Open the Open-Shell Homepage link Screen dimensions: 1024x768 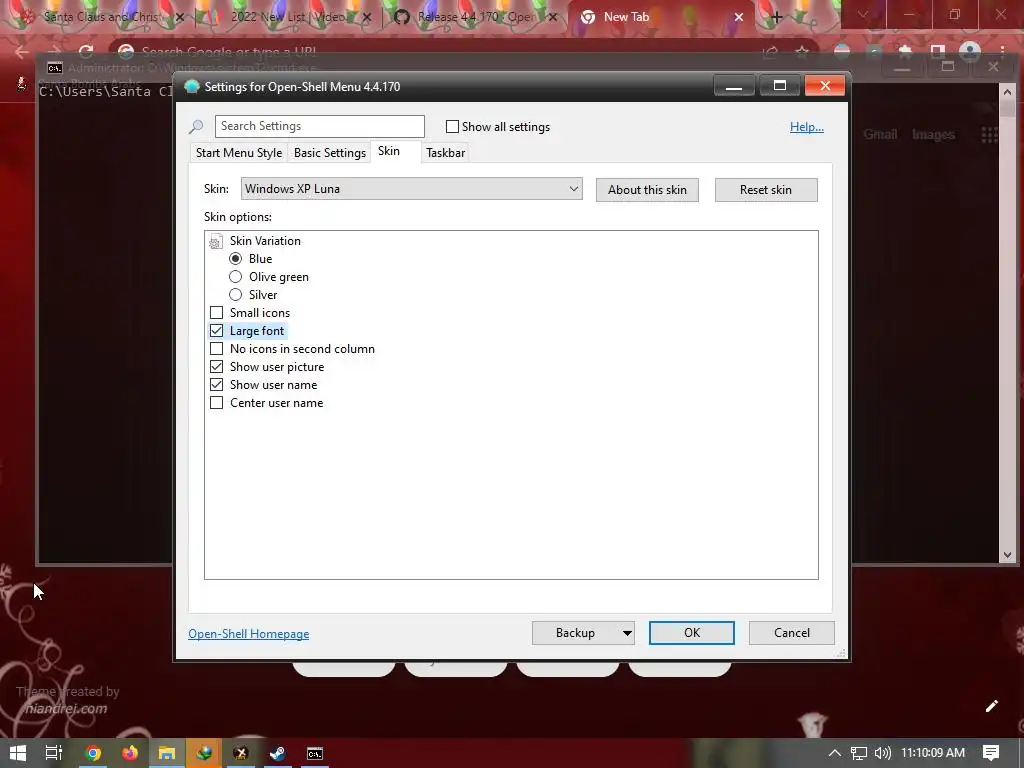(x=248, y=633)
